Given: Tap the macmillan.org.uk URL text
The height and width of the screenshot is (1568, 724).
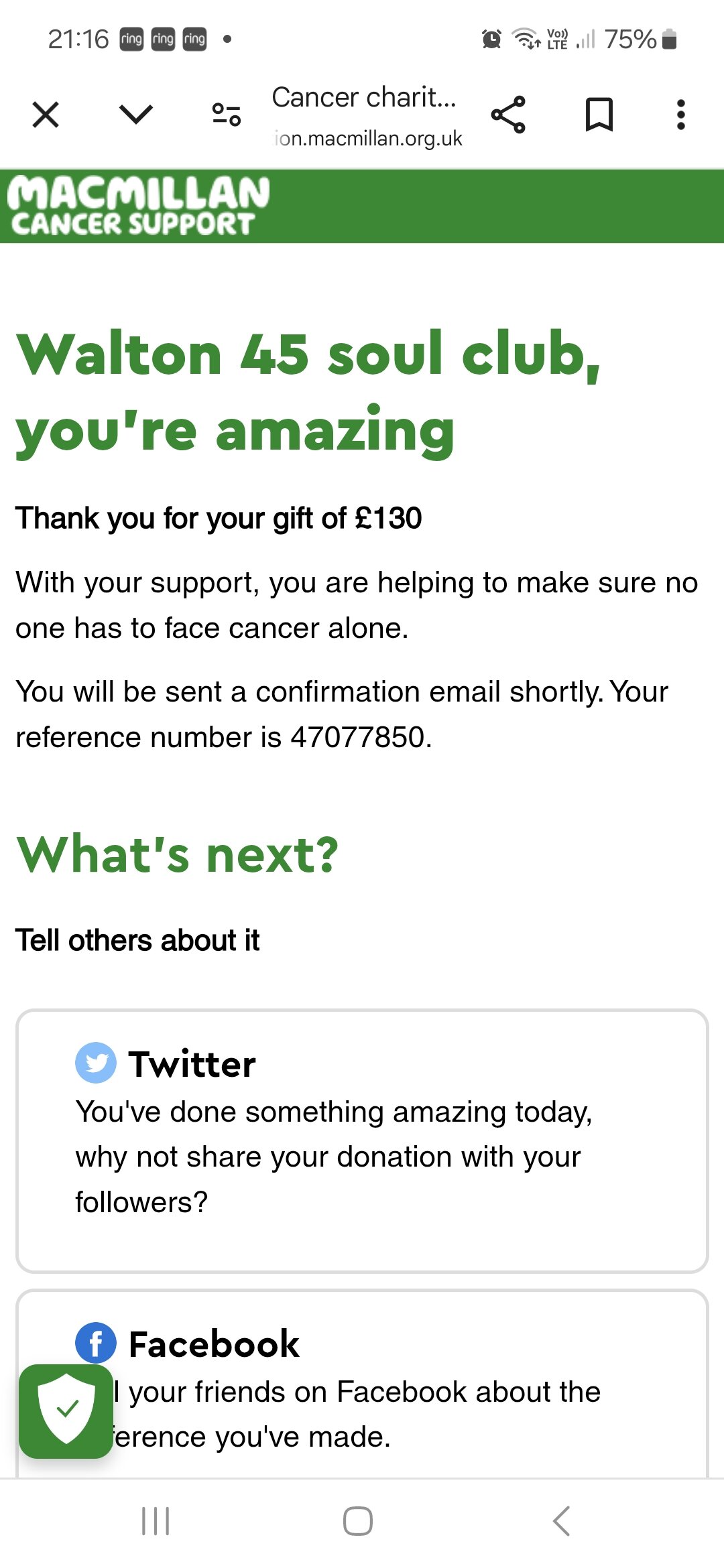Looking at the screenshot, I should click(x=368, y=138).
